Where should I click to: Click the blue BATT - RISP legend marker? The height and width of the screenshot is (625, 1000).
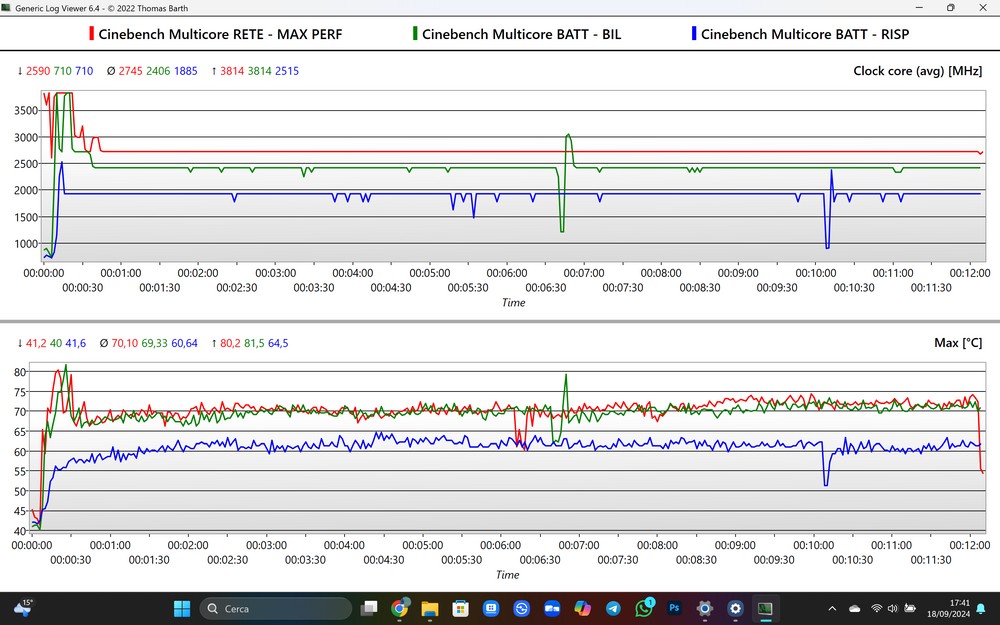point(694,34)
